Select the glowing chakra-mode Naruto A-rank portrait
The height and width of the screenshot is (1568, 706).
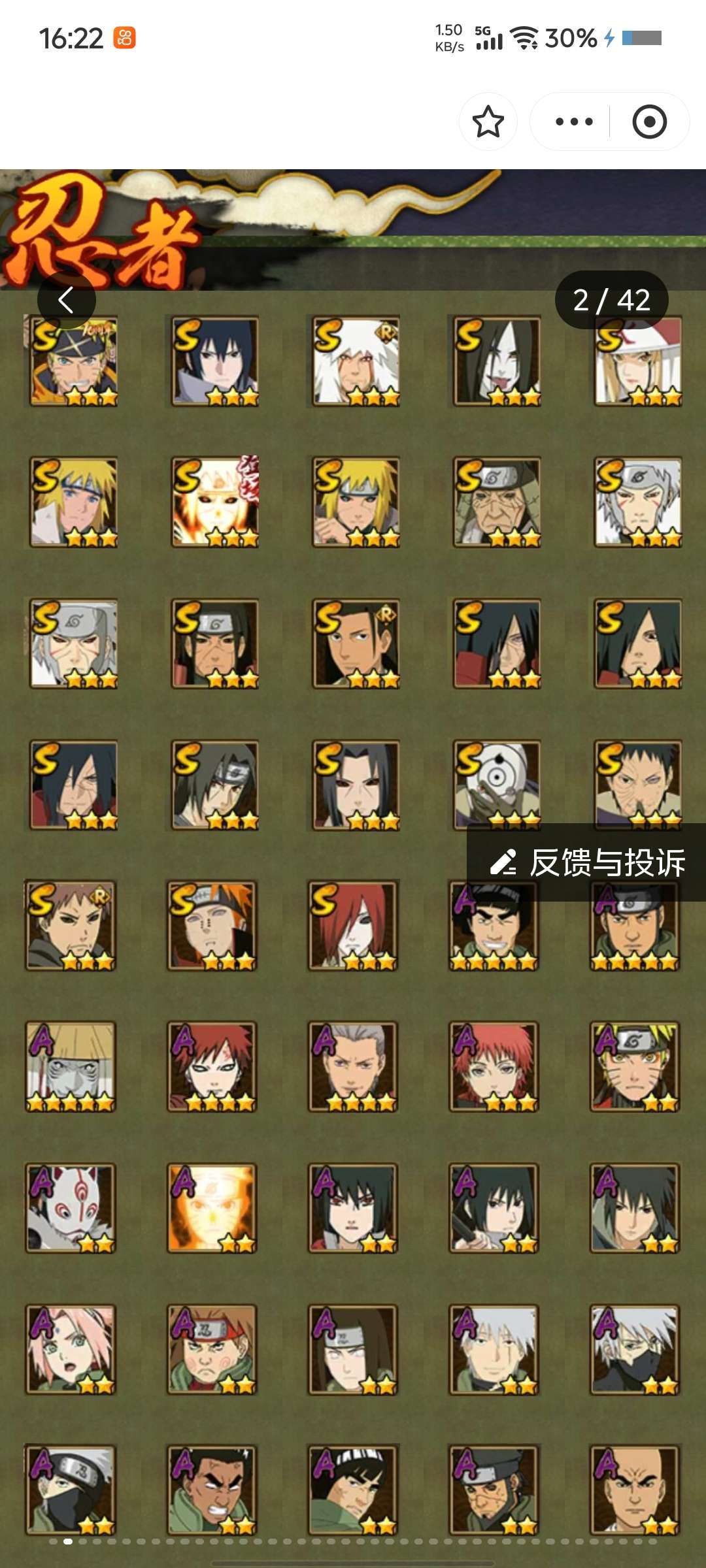212,1207
